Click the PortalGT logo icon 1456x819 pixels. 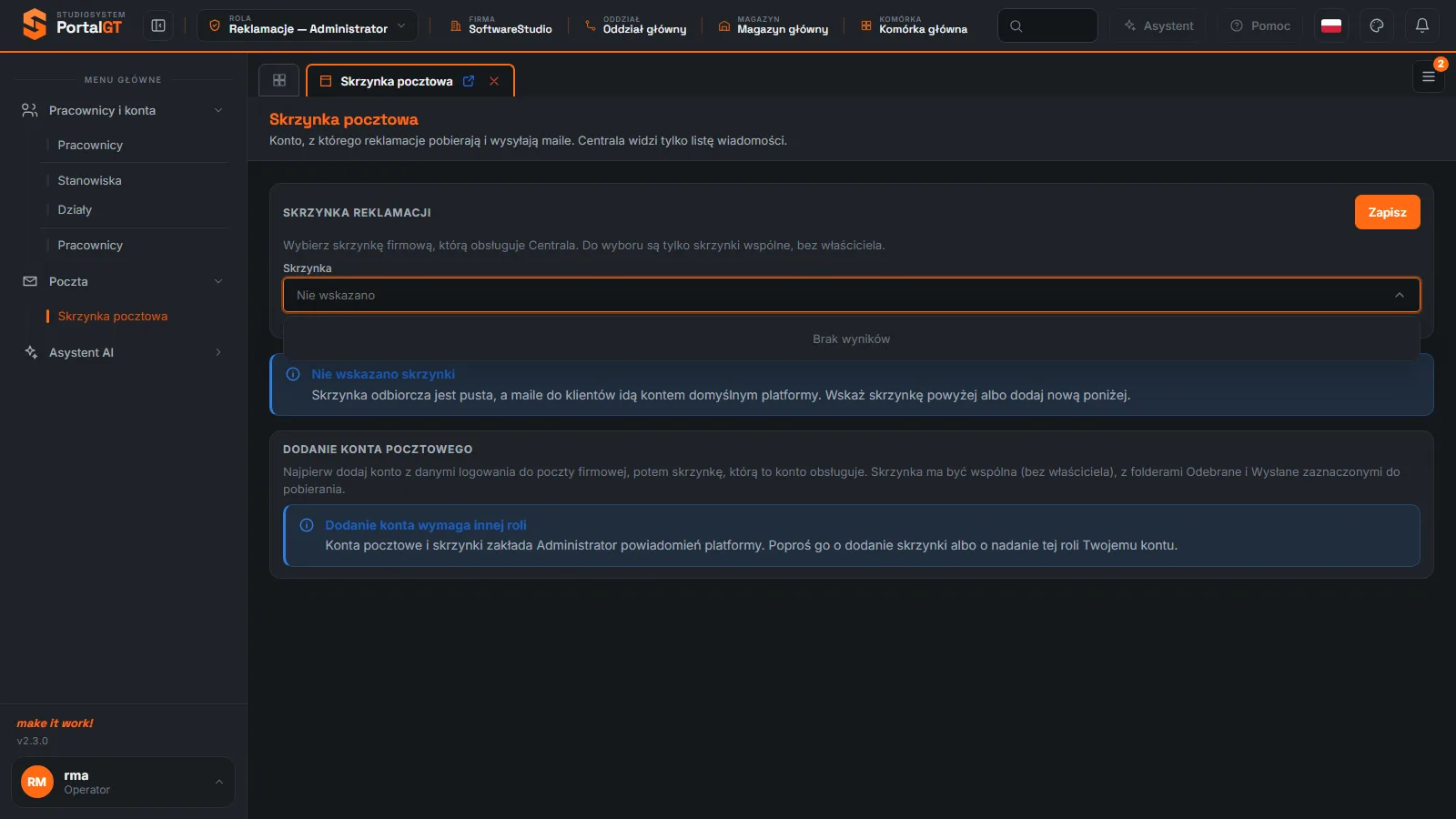(x=35, y=25)
